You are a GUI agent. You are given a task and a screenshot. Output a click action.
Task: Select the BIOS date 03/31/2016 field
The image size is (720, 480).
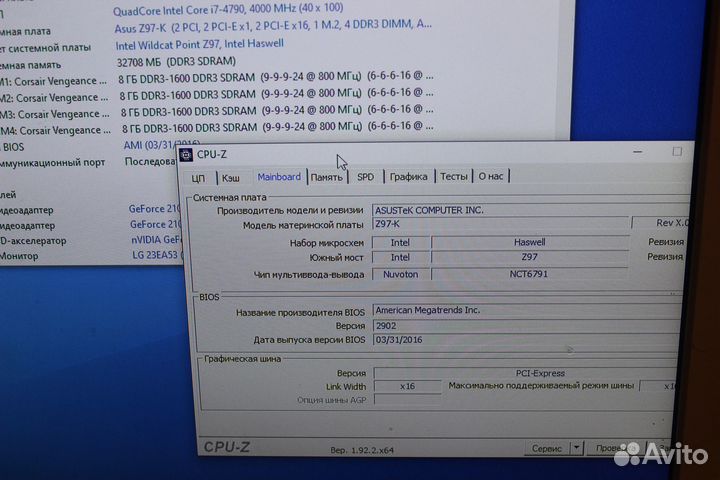coord(528,340)
